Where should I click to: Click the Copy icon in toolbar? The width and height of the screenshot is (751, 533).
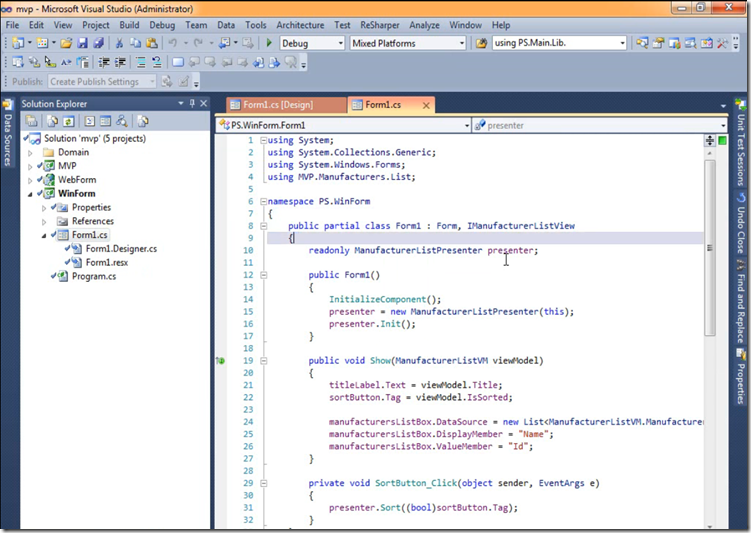[136, 43]
